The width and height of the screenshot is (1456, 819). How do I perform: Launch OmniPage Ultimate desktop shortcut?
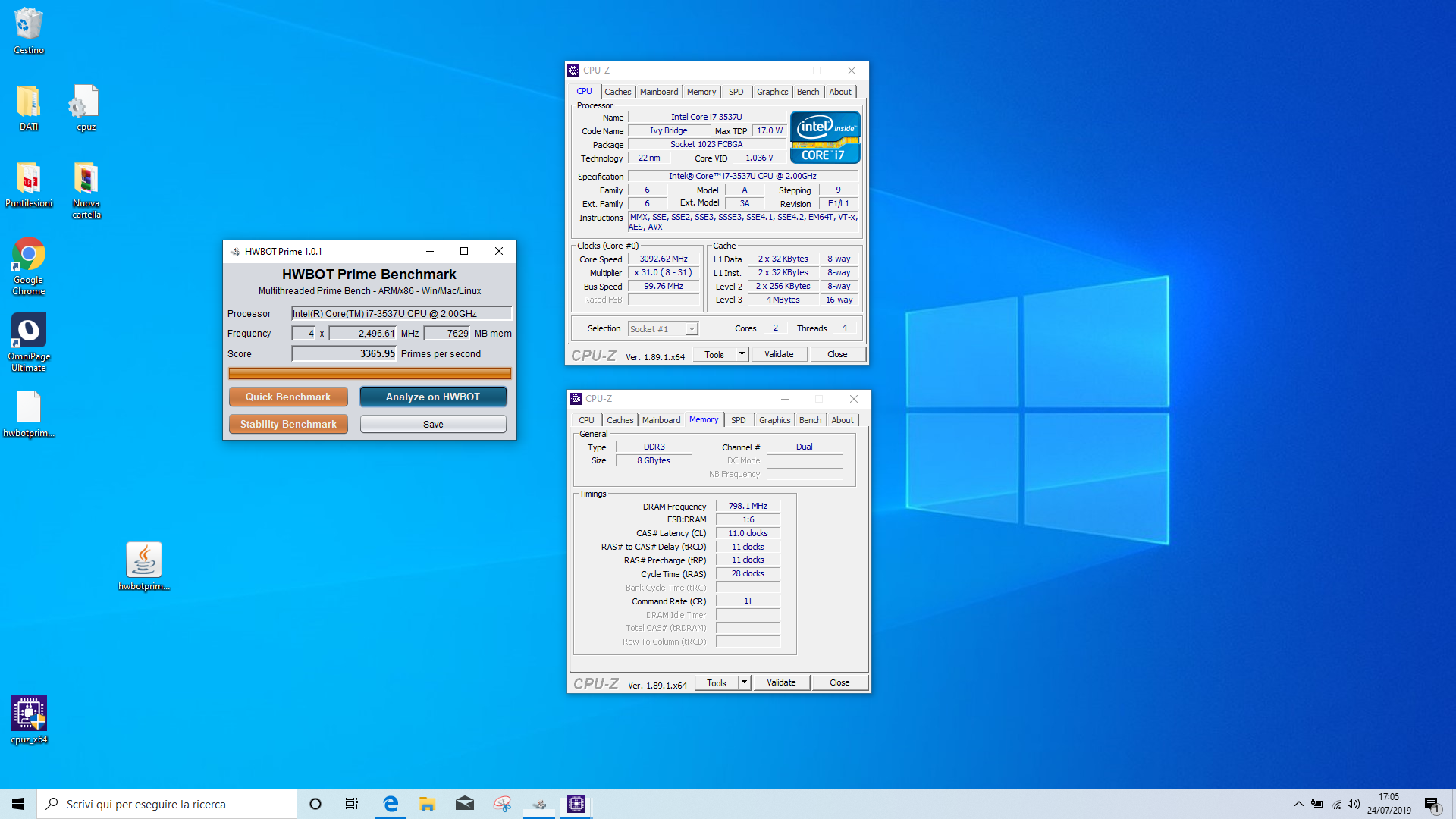[x=29, y=343]
